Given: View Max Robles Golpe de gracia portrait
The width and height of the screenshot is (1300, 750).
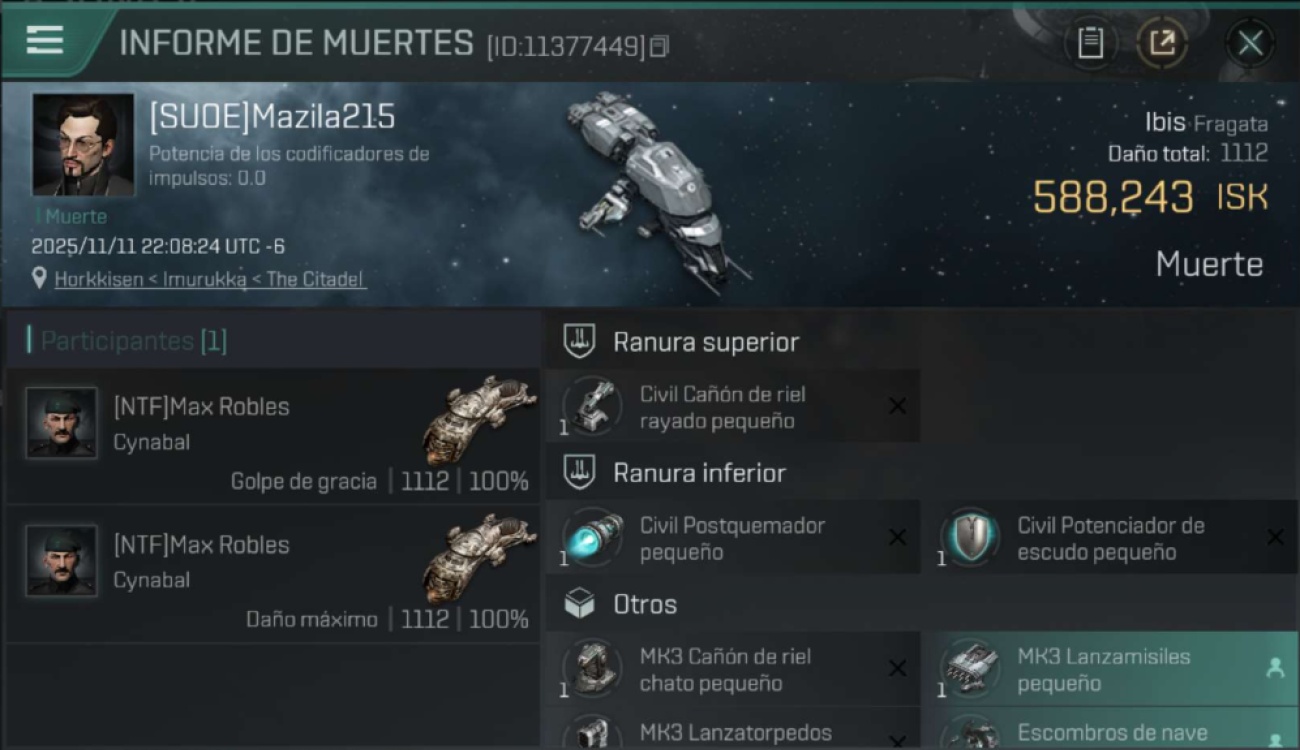Looking at the screenshot, I should [62, 423].
